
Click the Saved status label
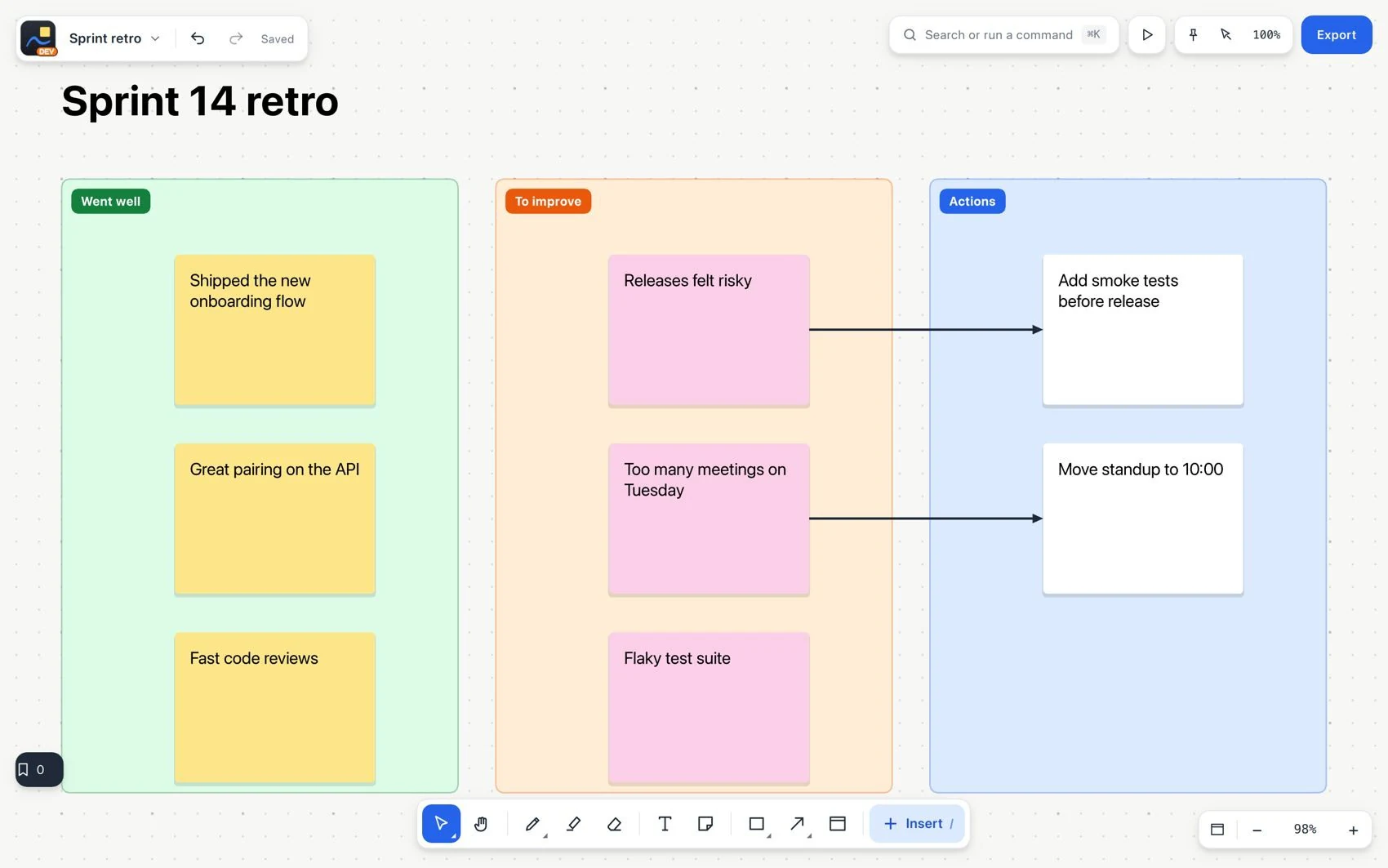click(x=278, y=38)
